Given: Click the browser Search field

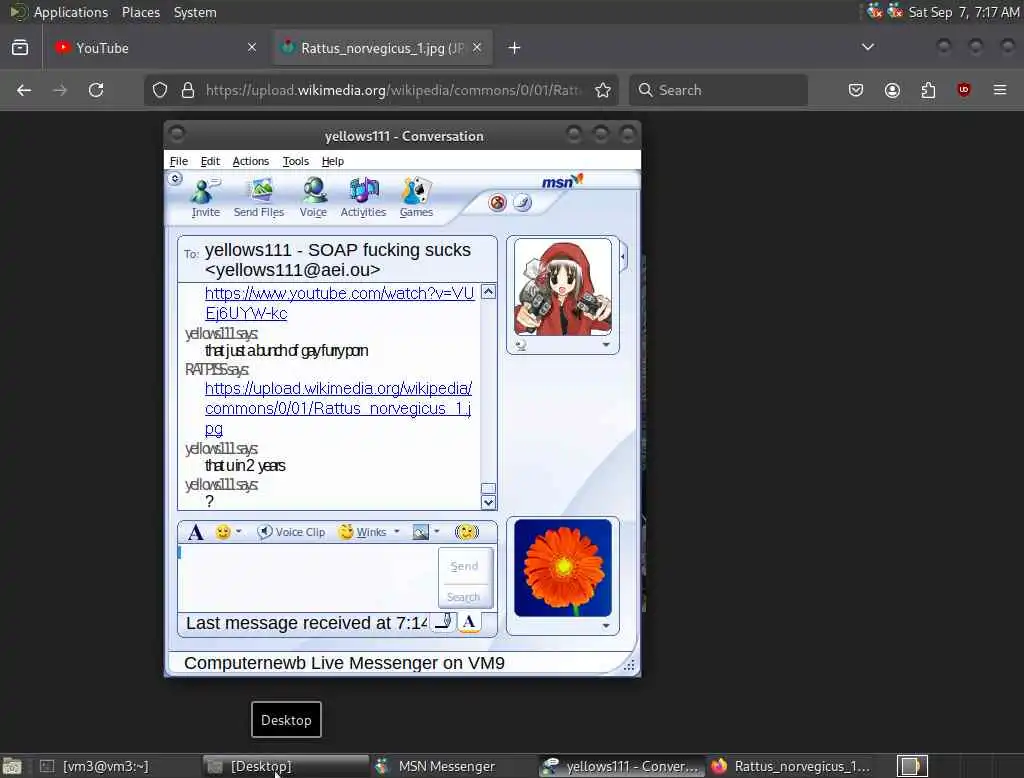Looking at the screenshot, I should click(x=718, y=90).
